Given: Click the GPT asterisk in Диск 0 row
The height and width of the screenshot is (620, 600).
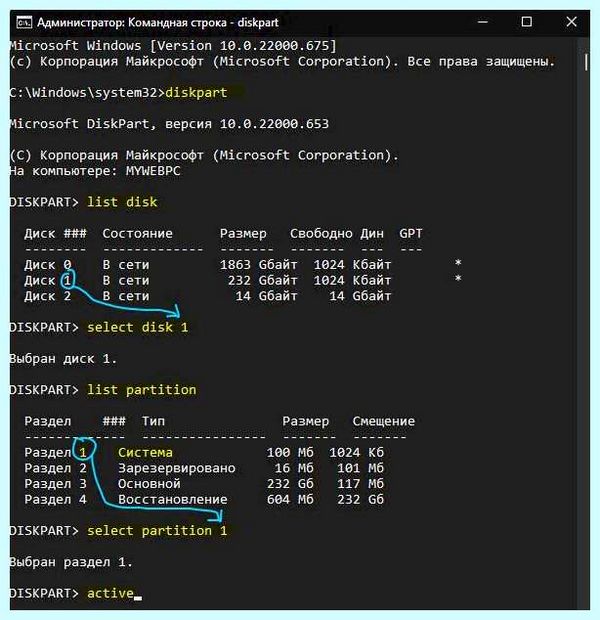Looking at the screenshot, I should pos(458,263).
